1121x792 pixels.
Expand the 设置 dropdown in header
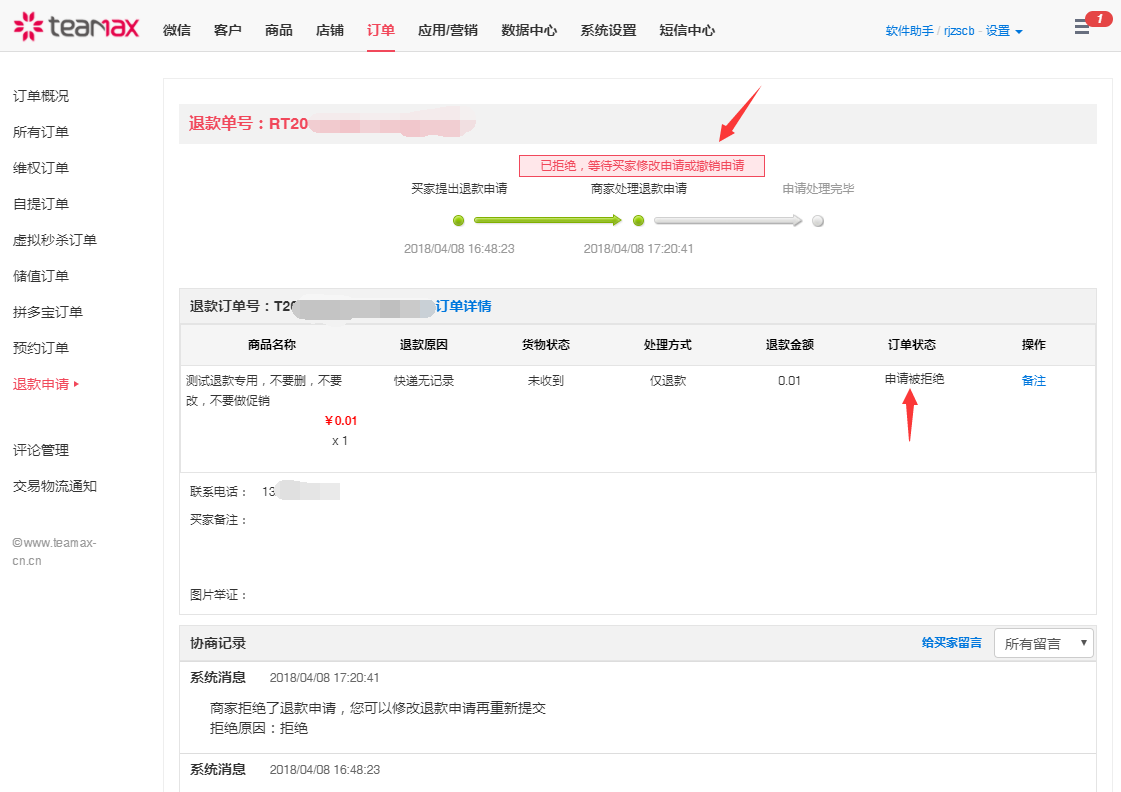coord(1003,31)
